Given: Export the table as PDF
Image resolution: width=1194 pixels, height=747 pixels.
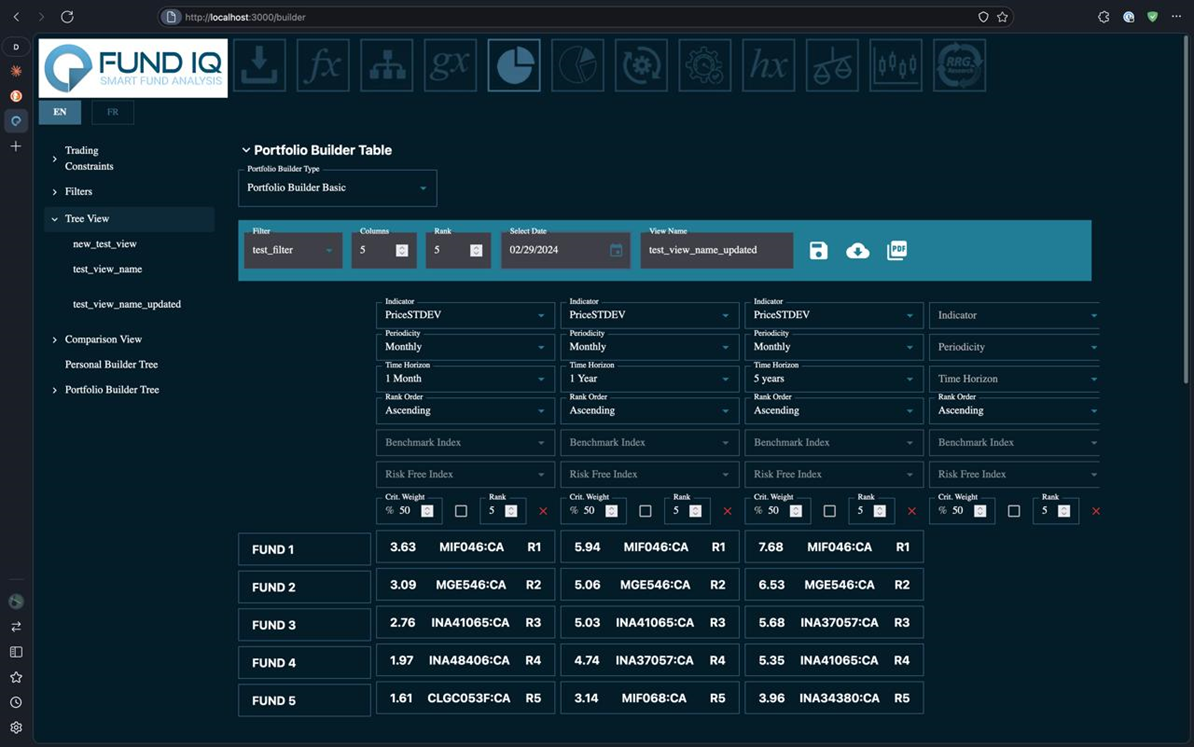Looking at the screenshot, I should coord(897,251).
